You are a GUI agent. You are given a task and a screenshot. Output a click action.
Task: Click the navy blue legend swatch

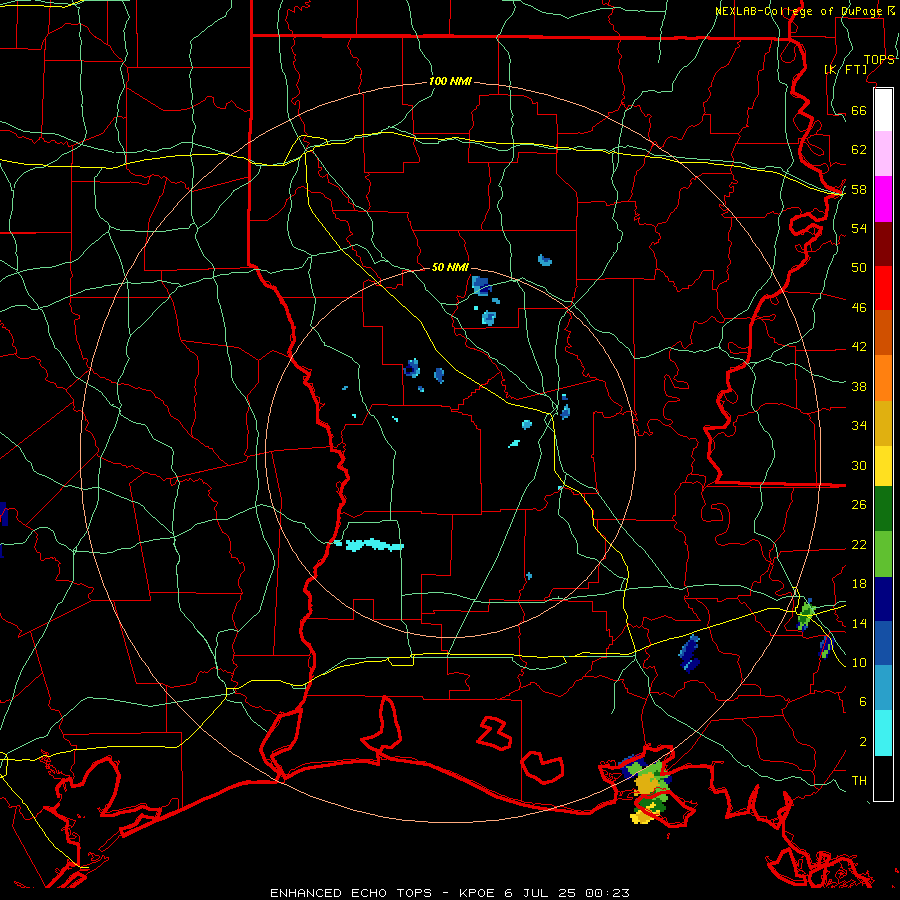click(x=883, y=599)
